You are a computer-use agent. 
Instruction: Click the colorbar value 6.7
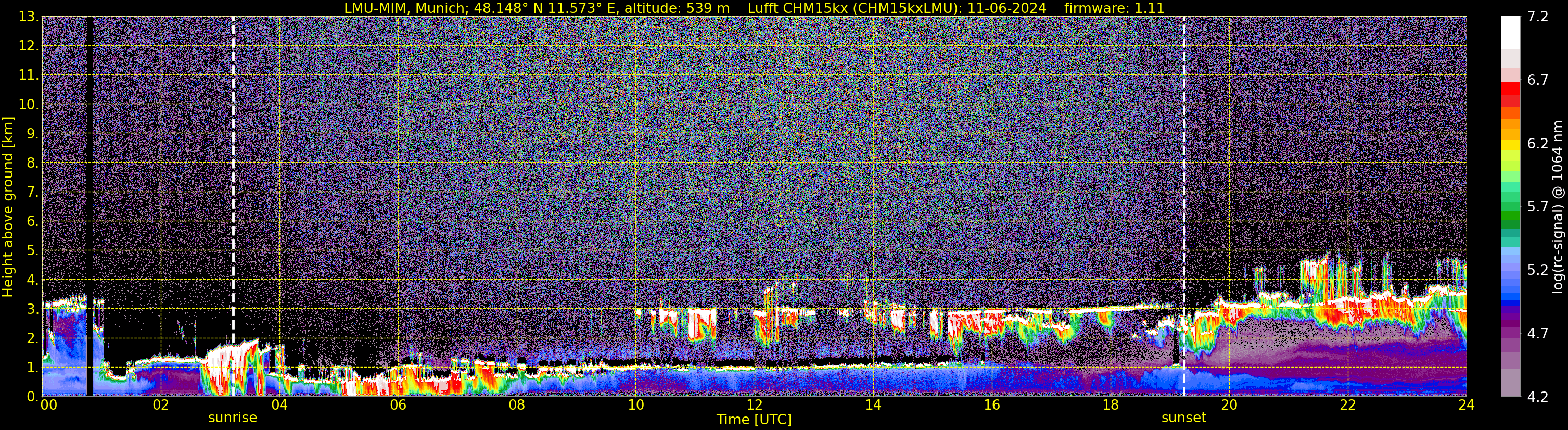point(1538,80)
